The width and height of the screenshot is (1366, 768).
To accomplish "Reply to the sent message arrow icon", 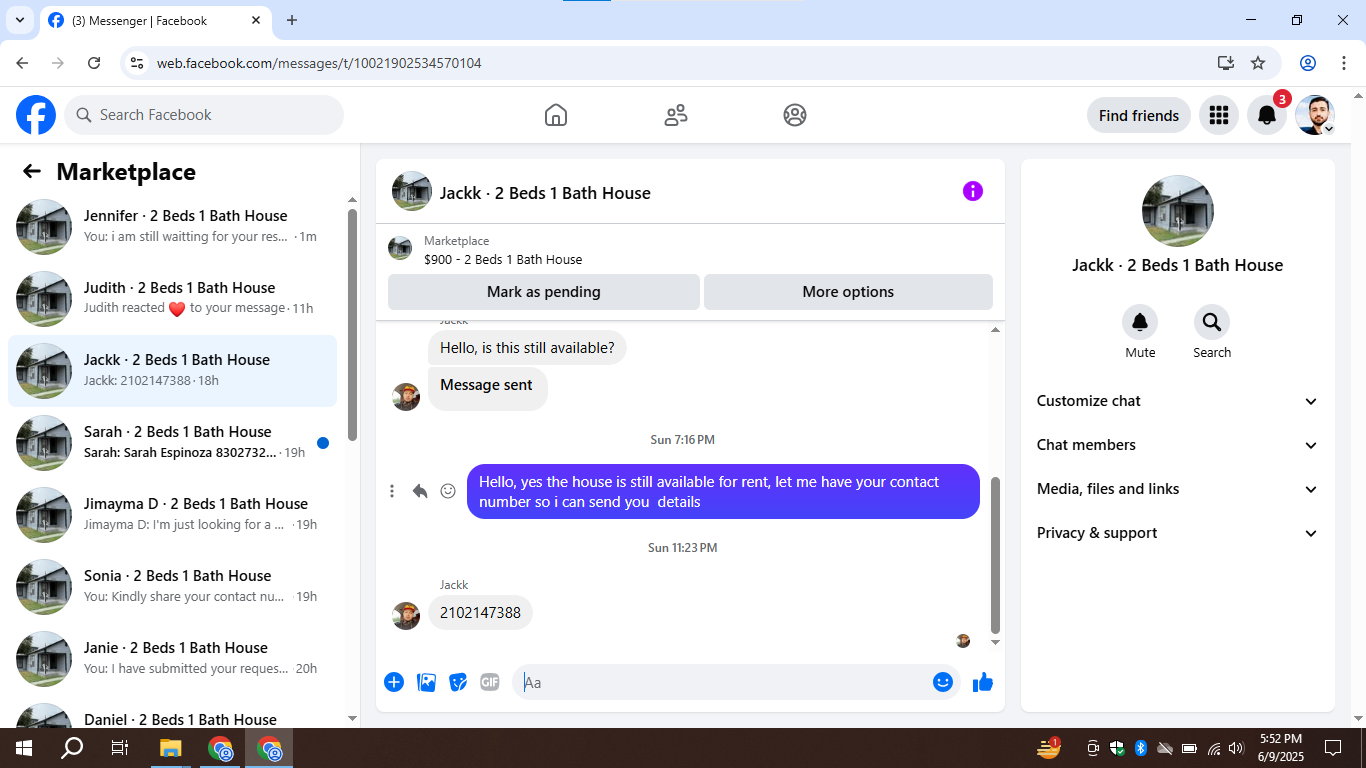I will pos(420,491).
